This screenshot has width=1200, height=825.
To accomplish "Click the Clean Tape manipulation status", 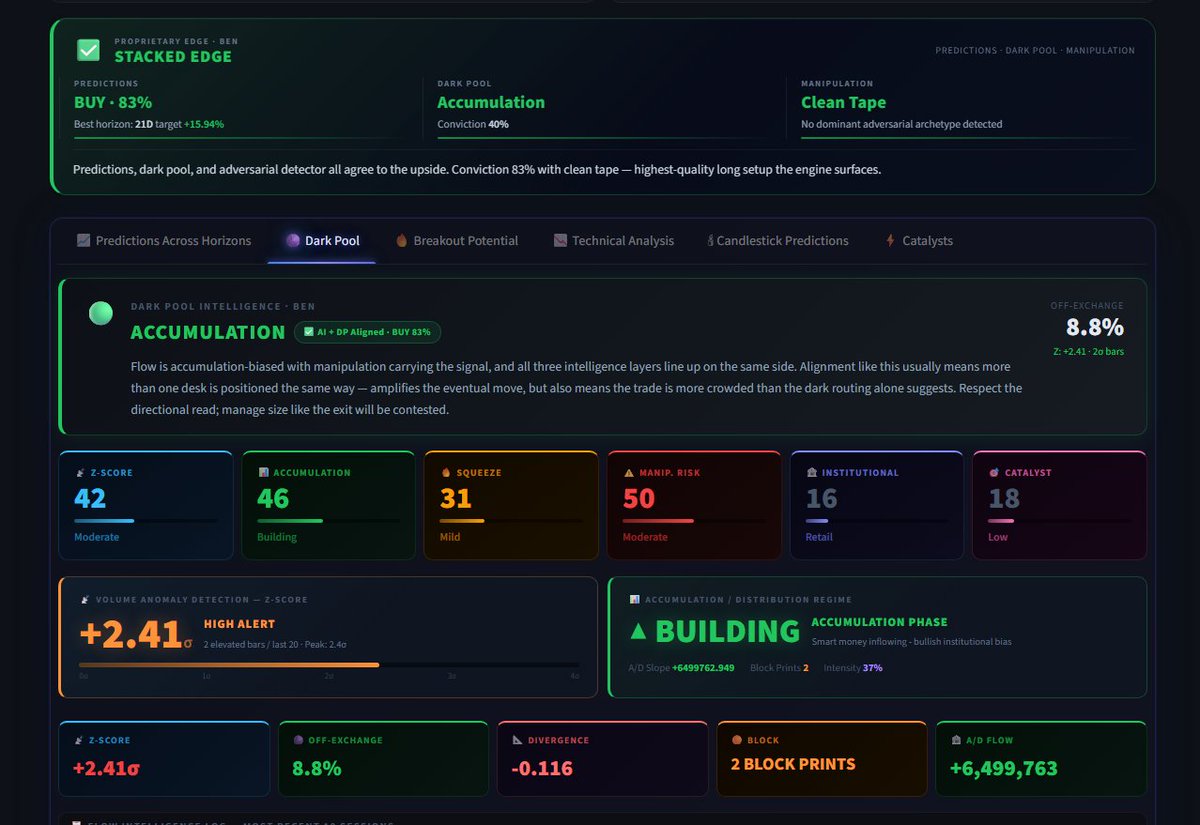I will pos(843,102).
